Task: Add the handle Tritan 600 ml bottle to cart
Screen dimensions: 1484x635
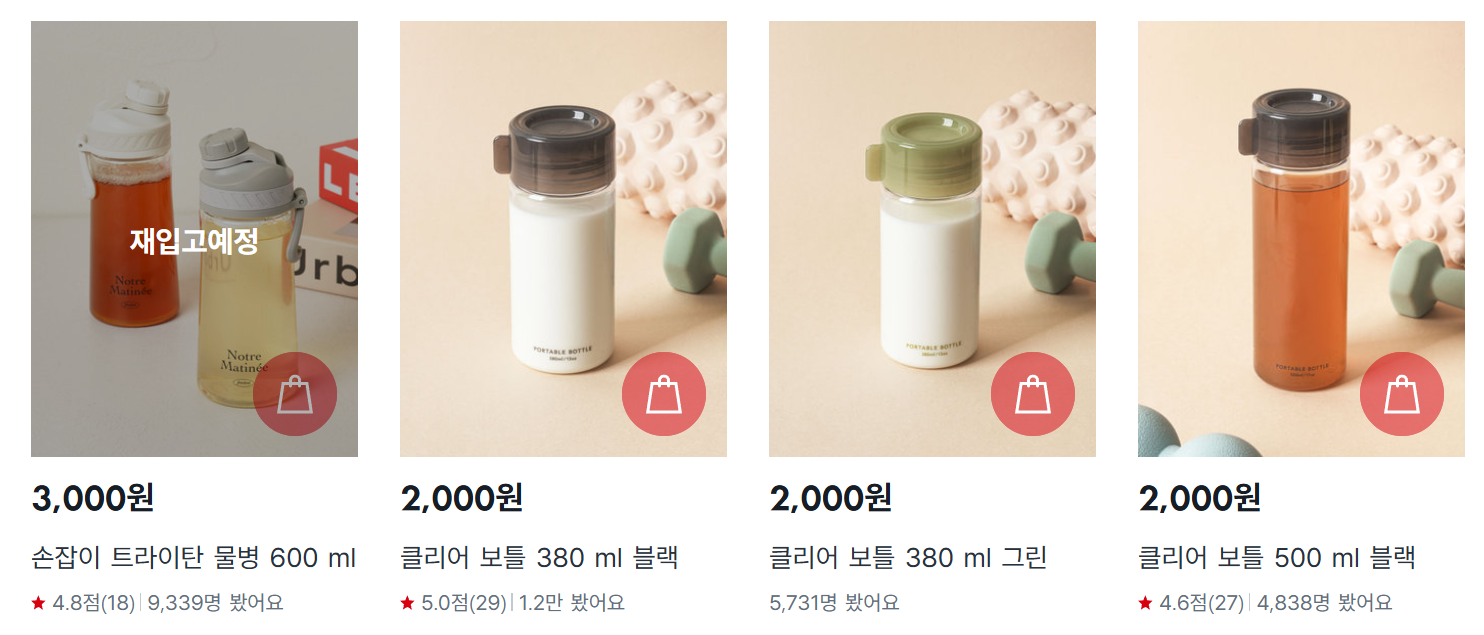Action: click(295, 394)
